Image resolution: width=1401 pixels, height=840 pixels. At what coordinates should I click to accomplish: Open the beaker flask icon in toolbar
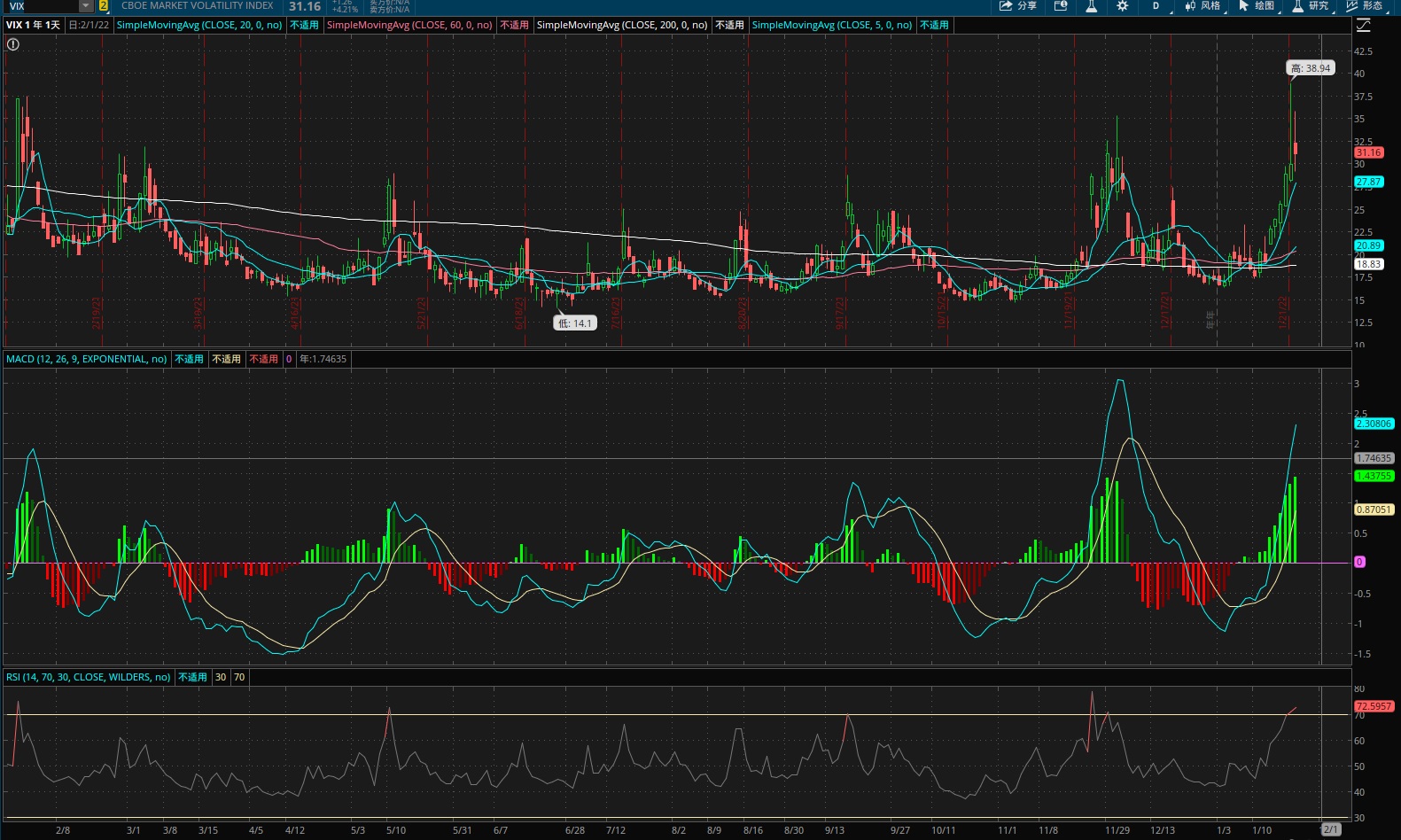1092,6
